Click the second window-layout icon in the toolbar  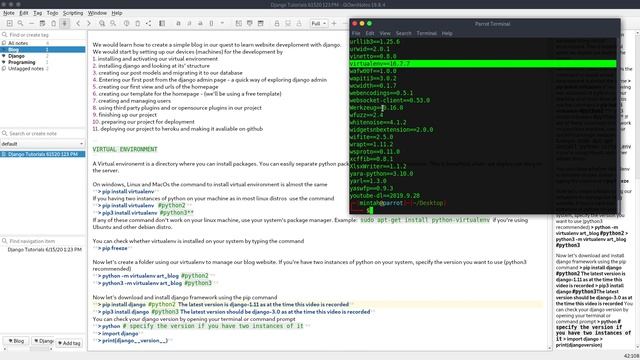250,24
